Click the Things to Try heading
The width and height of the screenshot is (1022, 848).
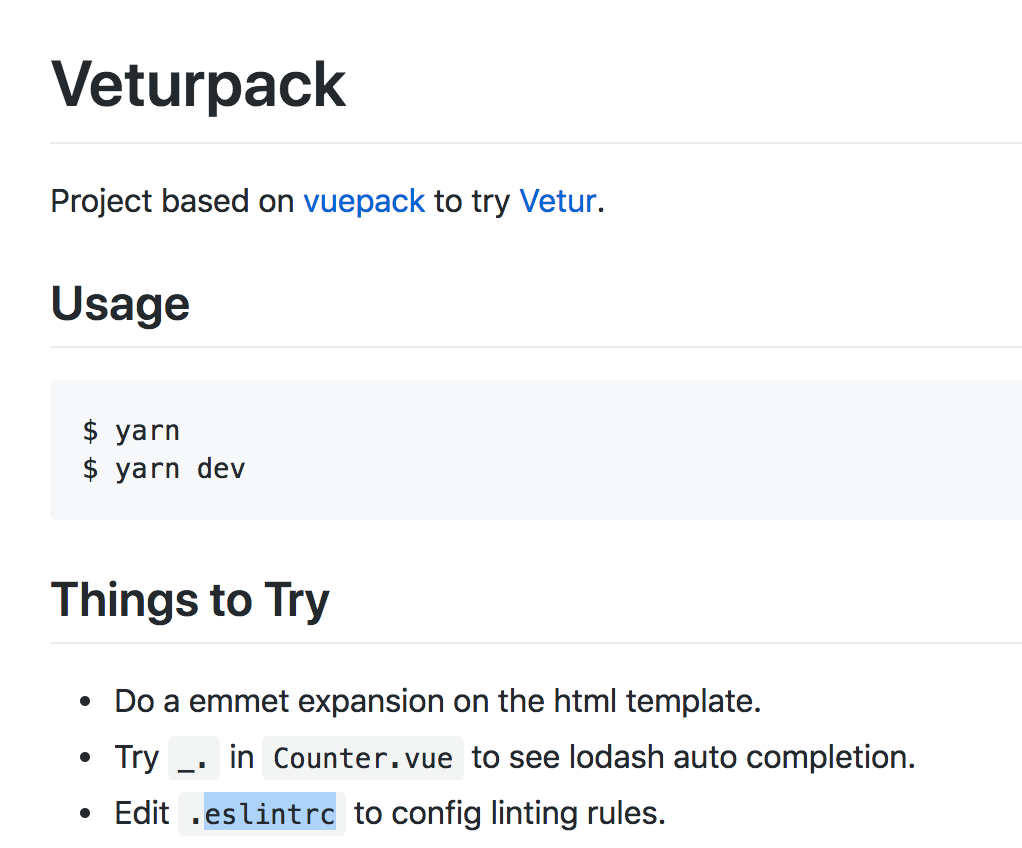pyautogui.click(x=190, y=599)
